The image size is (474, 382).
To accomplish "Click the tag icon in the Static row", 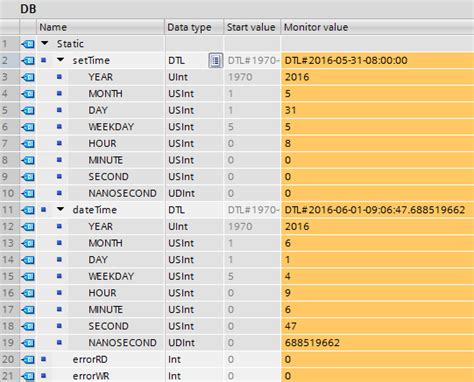I will [x=28, y=44].
